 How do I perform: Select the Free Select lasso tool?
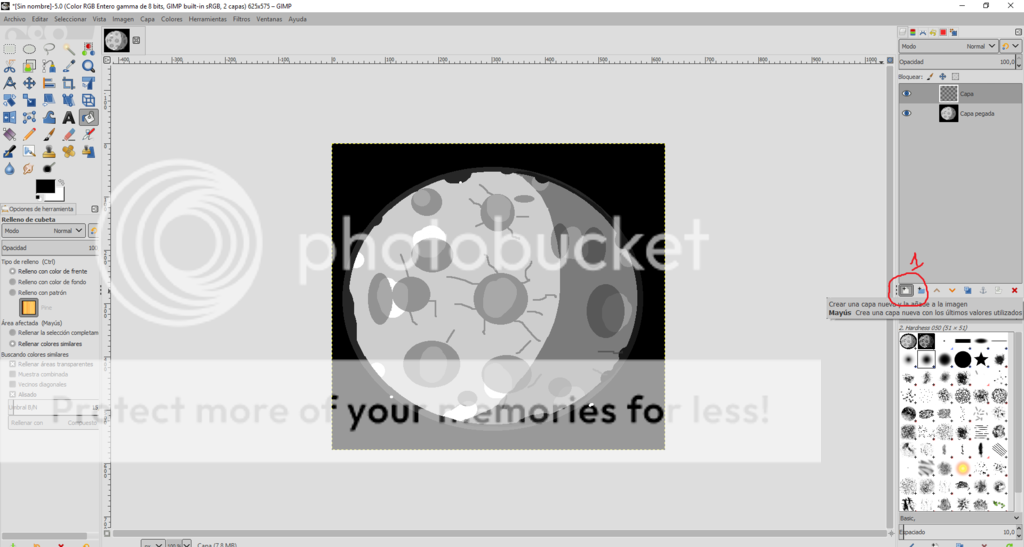point(49,49)
